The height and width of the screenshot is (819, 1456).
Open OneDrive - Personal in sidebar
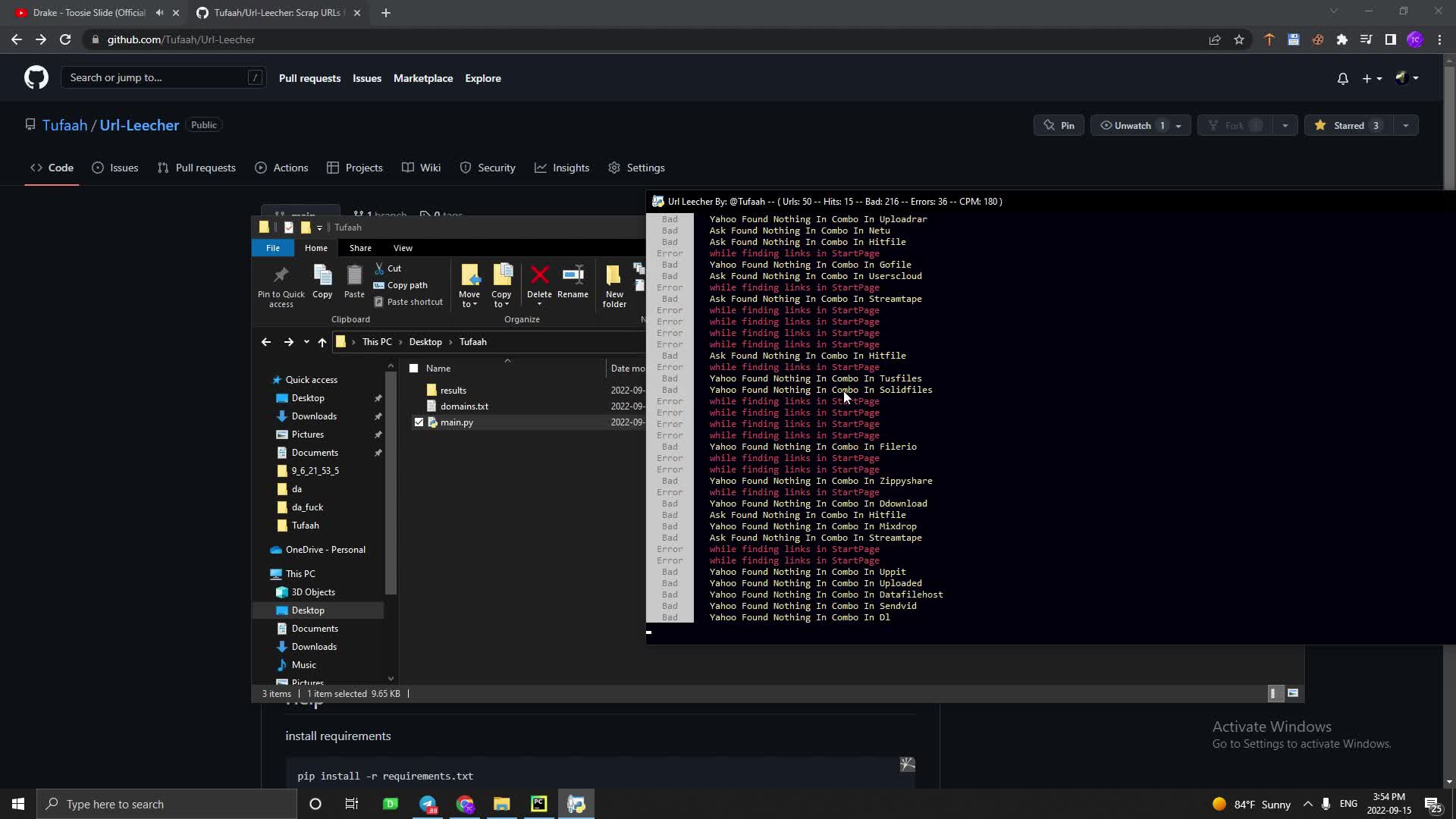click(325, 550)
